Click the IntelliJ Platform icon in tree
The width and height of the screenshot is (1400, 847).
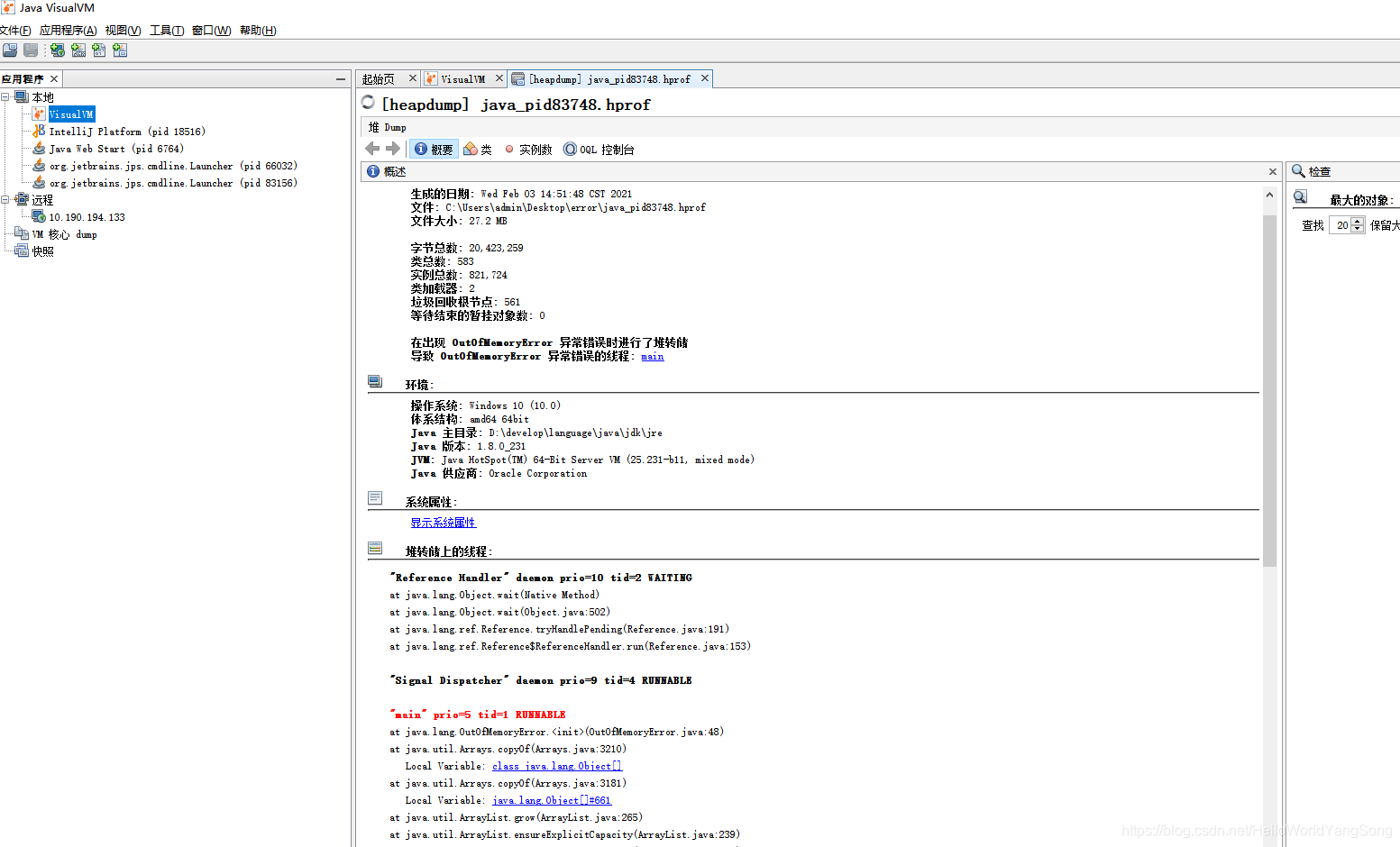[39, 131]
